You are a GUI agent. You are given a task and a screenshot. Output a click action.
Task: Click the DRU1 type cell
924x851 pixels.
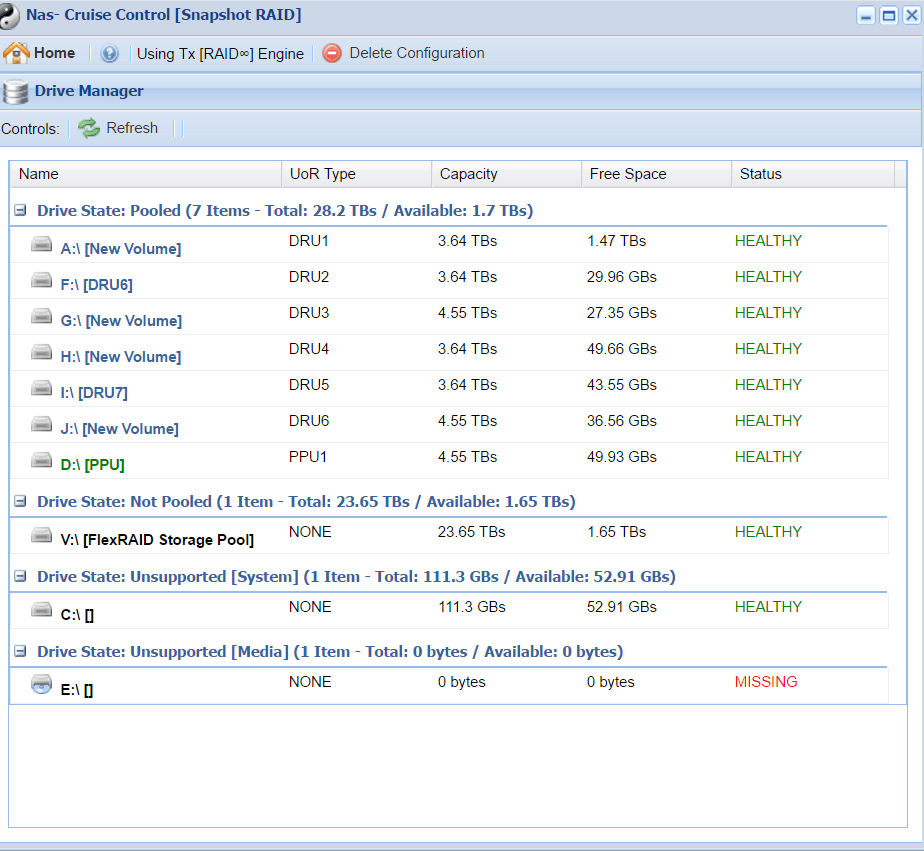pyautogui.click(x=309, y=241)
